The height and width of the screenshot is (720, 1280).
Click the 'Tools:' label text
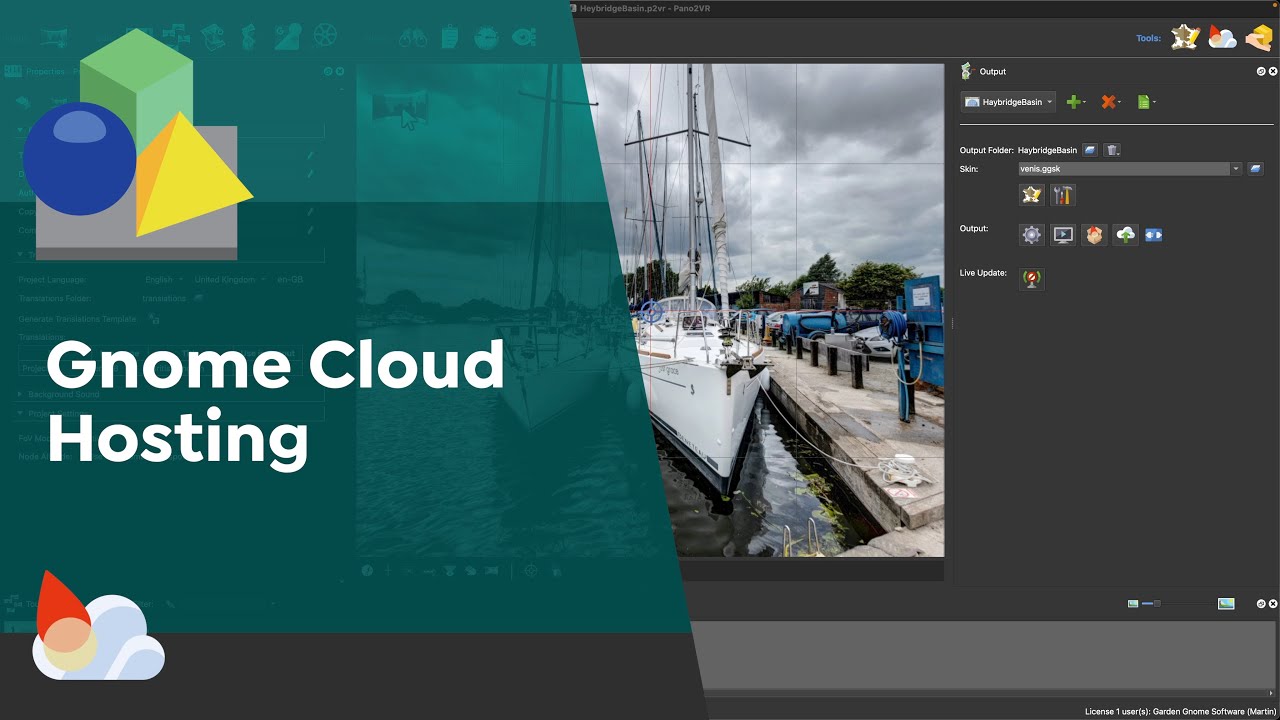pyautogui.click(x=1149, y=38)
